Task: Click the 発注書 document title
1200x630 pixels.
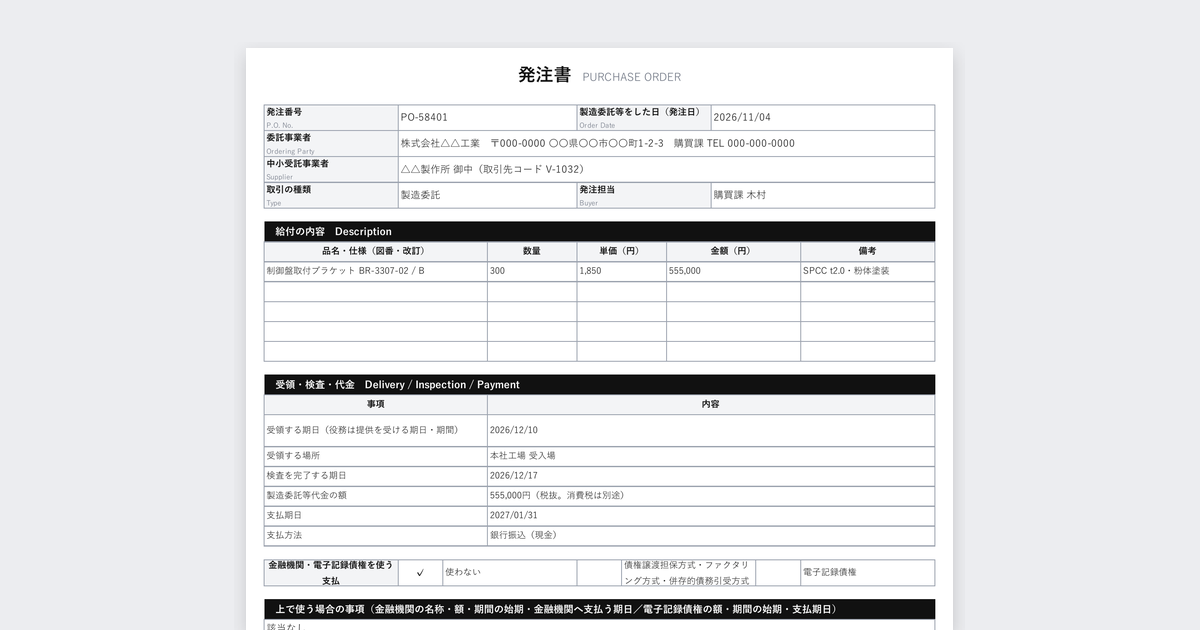Action: coord(544,75)
